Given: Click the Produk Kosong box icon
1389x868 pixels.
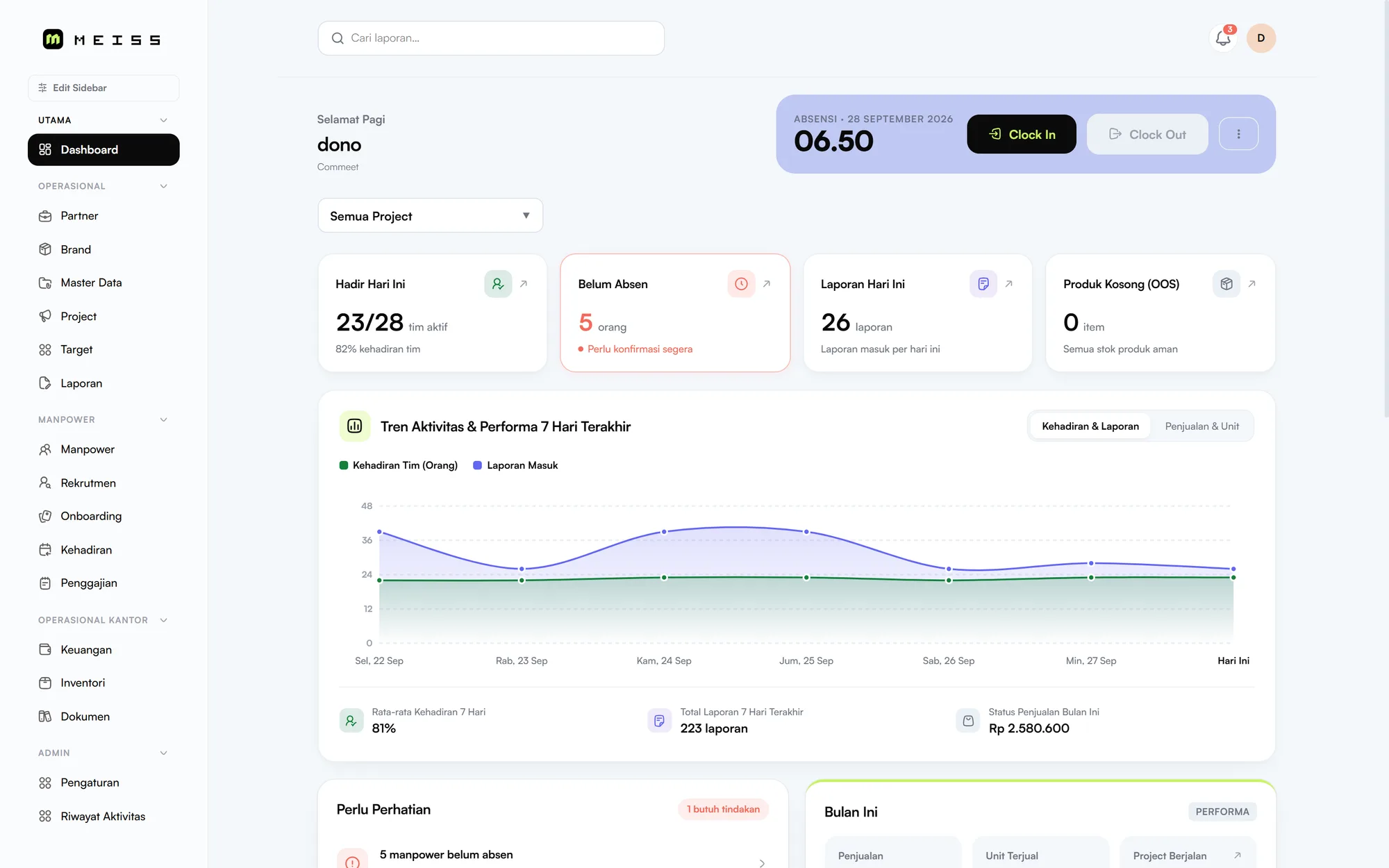Looking at the screenshot, I should point(1226,284).
